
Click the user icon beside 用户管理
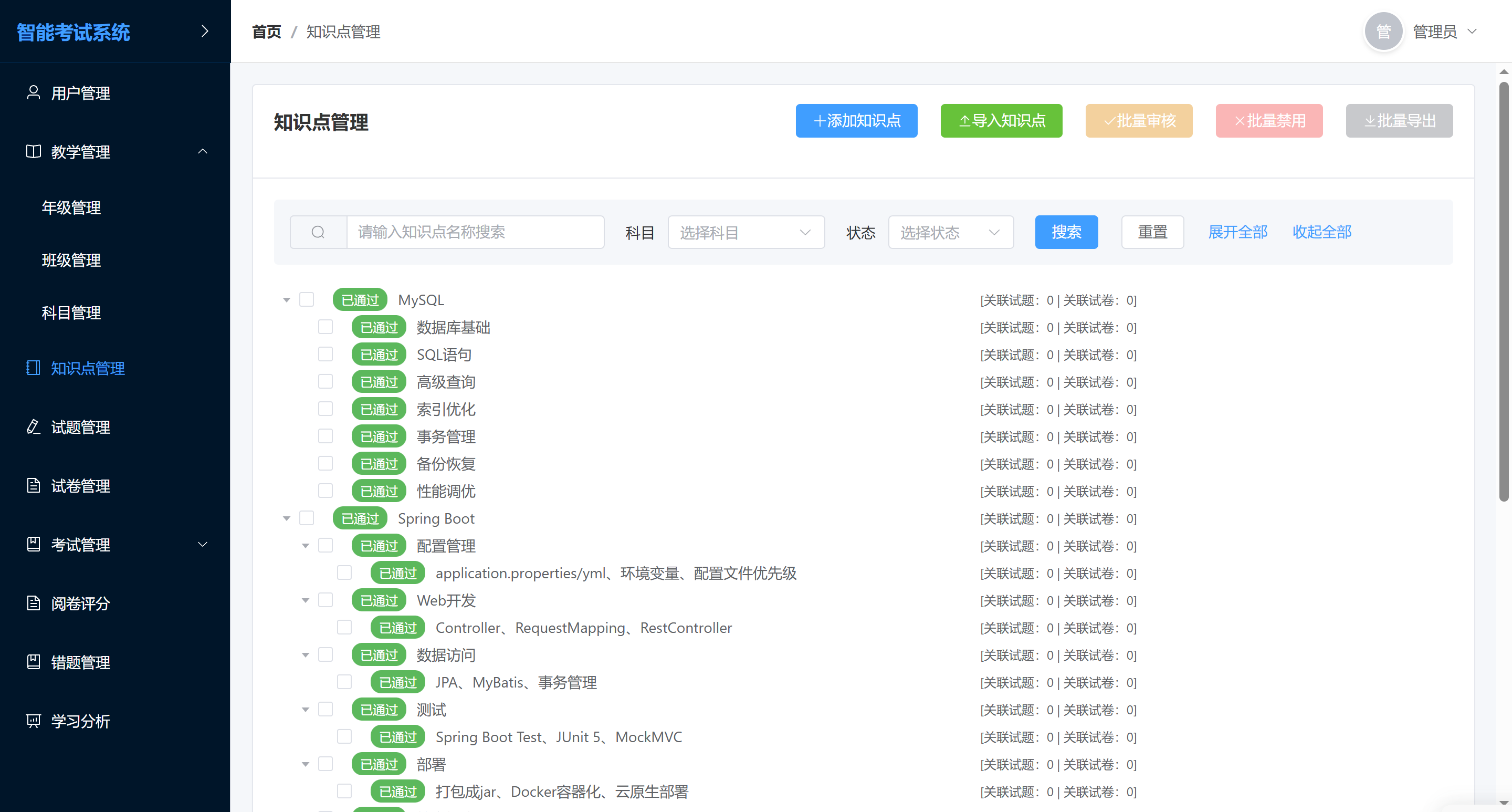click(34, 93)
